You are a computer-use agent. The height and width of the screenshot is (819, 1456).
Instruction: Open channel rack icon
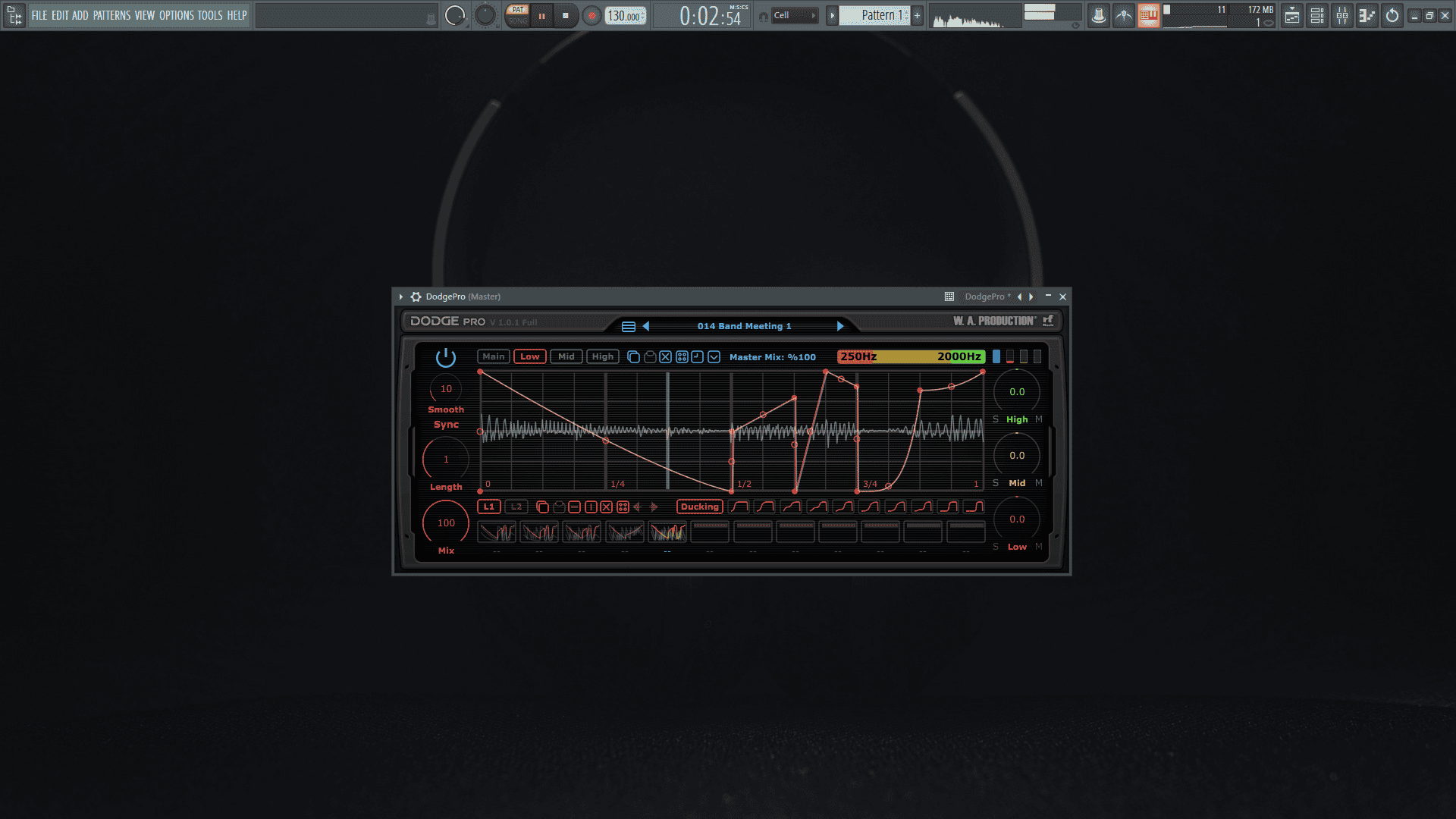pos(1317,15)
